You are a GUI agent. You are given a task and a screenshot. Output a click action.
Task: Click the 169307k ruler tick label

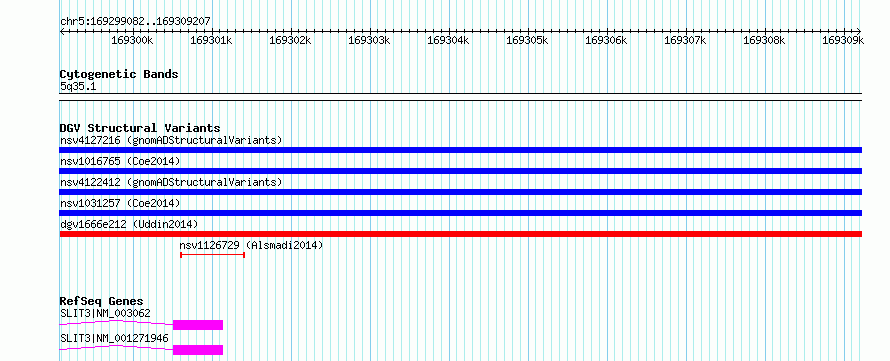(685, 40)
